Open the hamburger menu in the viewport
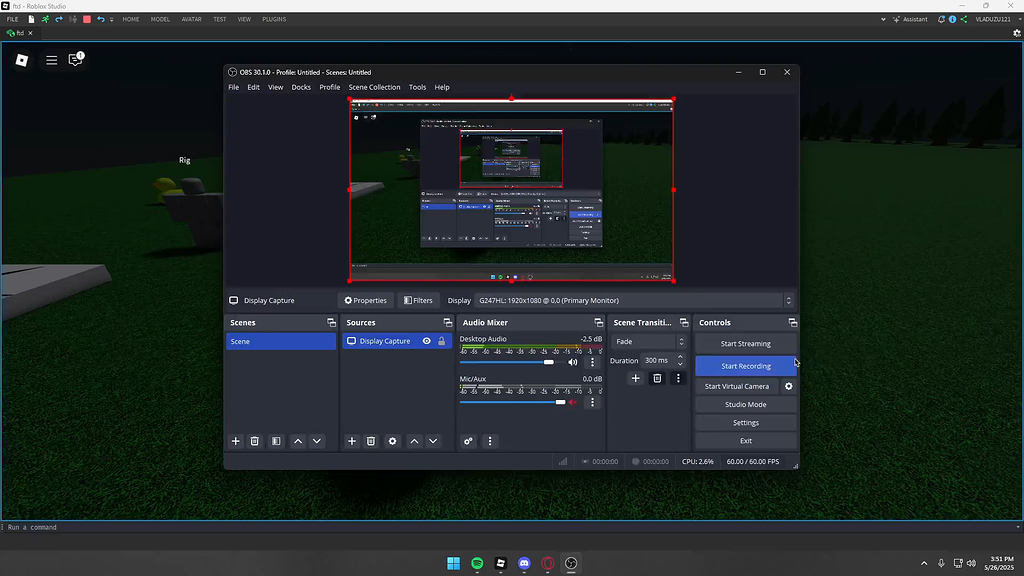 (x=52, y=60)
